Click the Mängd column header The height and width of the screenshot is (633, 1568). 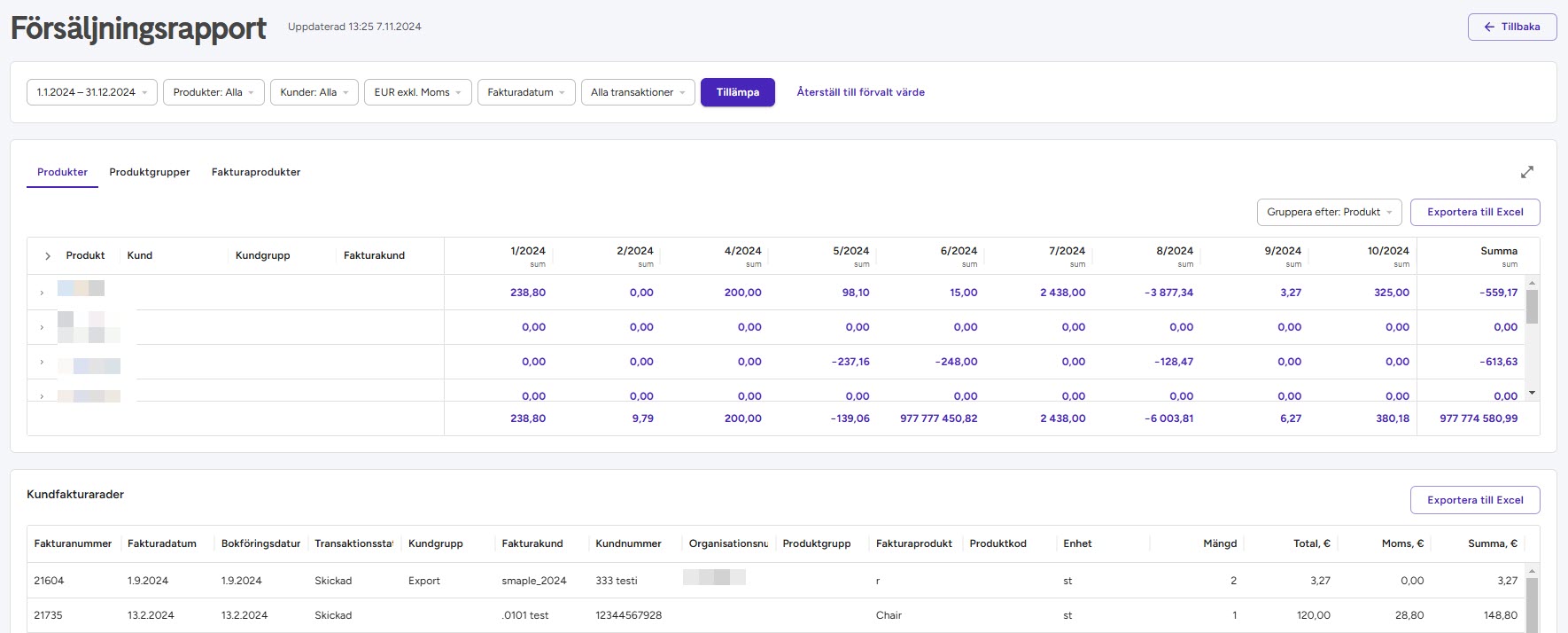(1220, 543)
